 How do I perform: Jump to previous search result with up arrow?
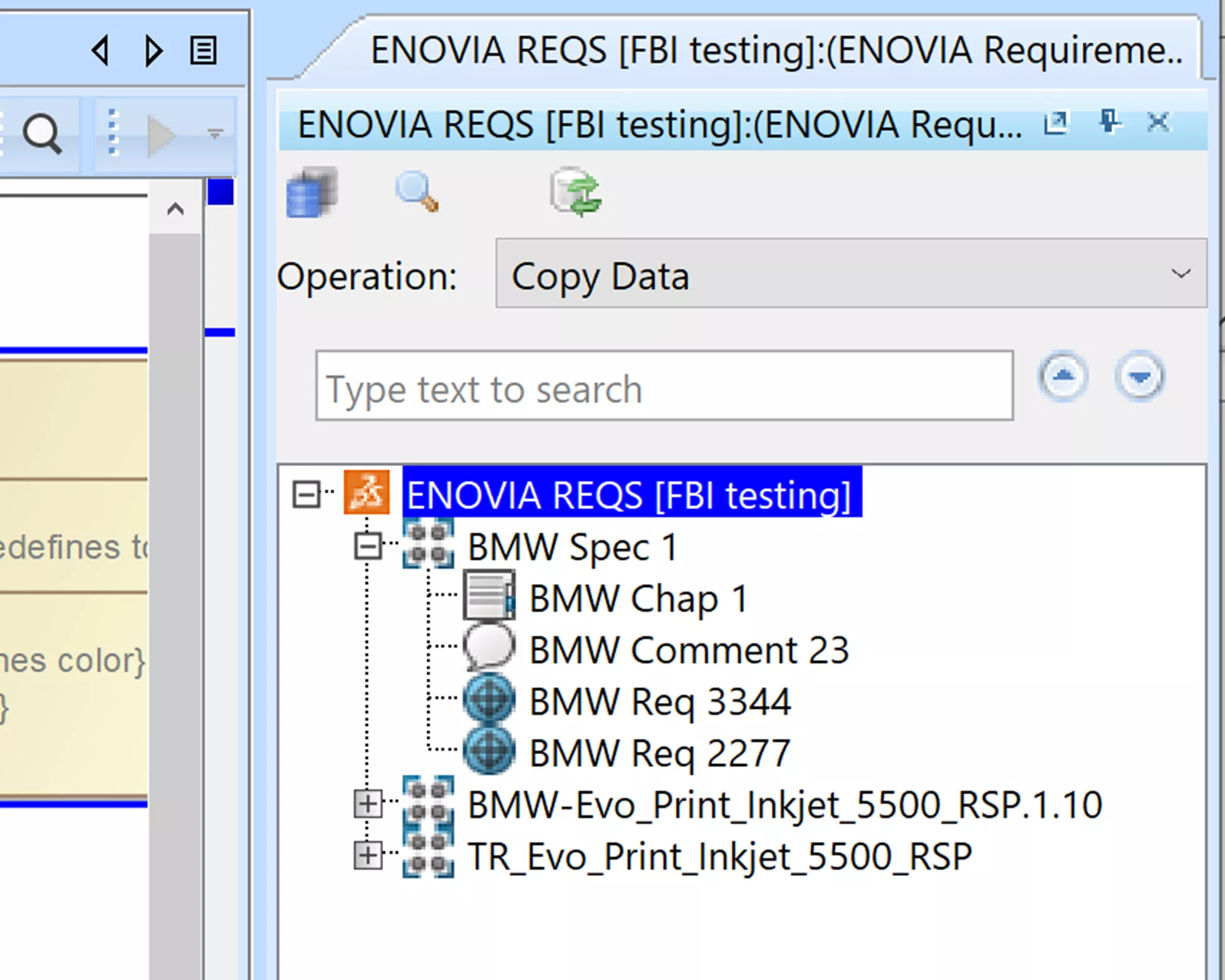click(x=1063, y=377)
